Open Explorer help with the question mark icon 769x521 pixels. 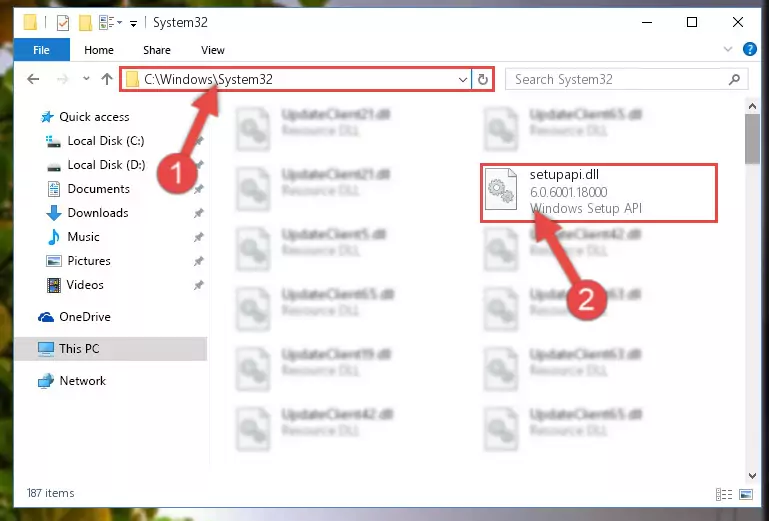pos(749,49)
